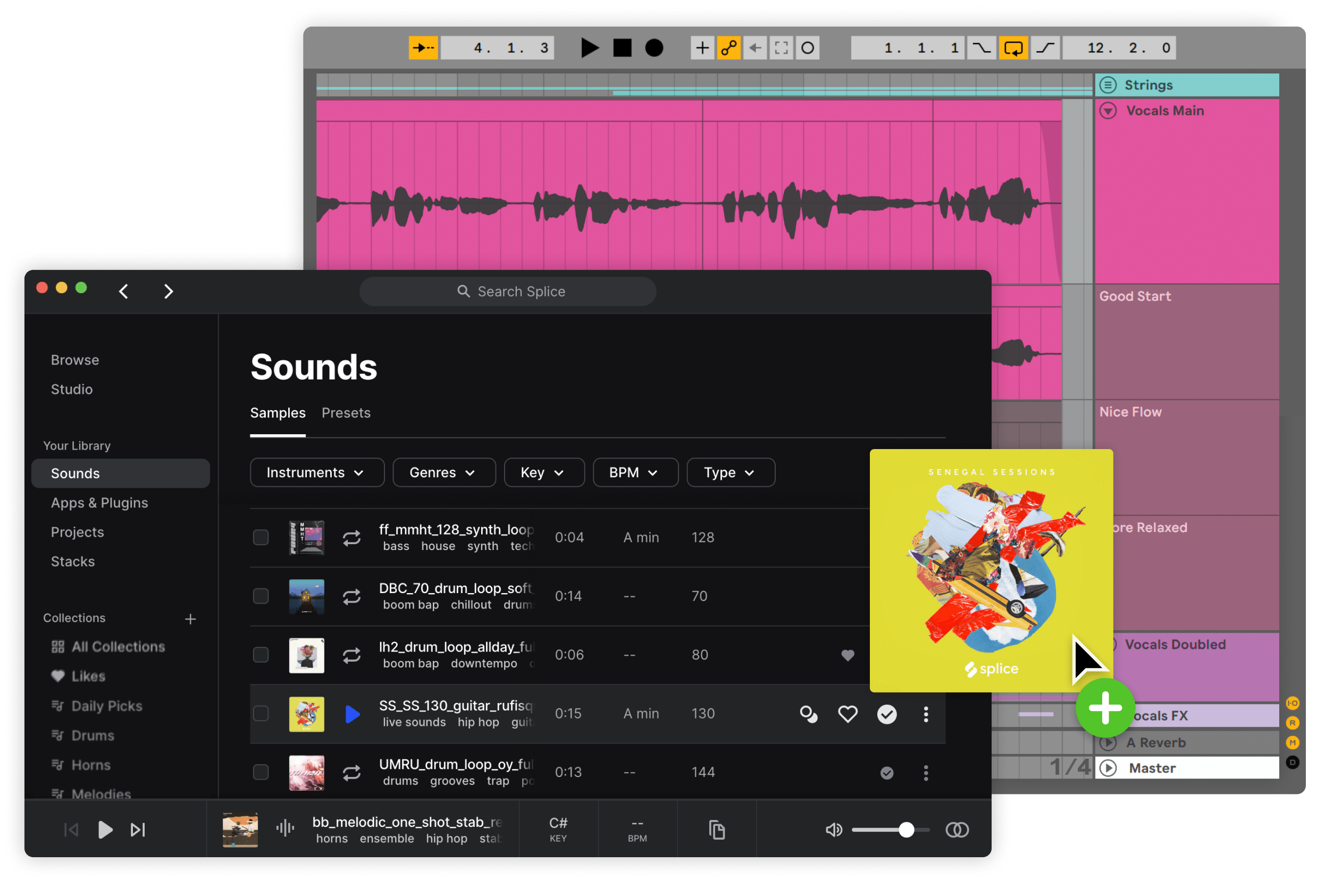This screenshot has height=896, width=1342.
Task: Click the Search Splice field
Action: 508,291
